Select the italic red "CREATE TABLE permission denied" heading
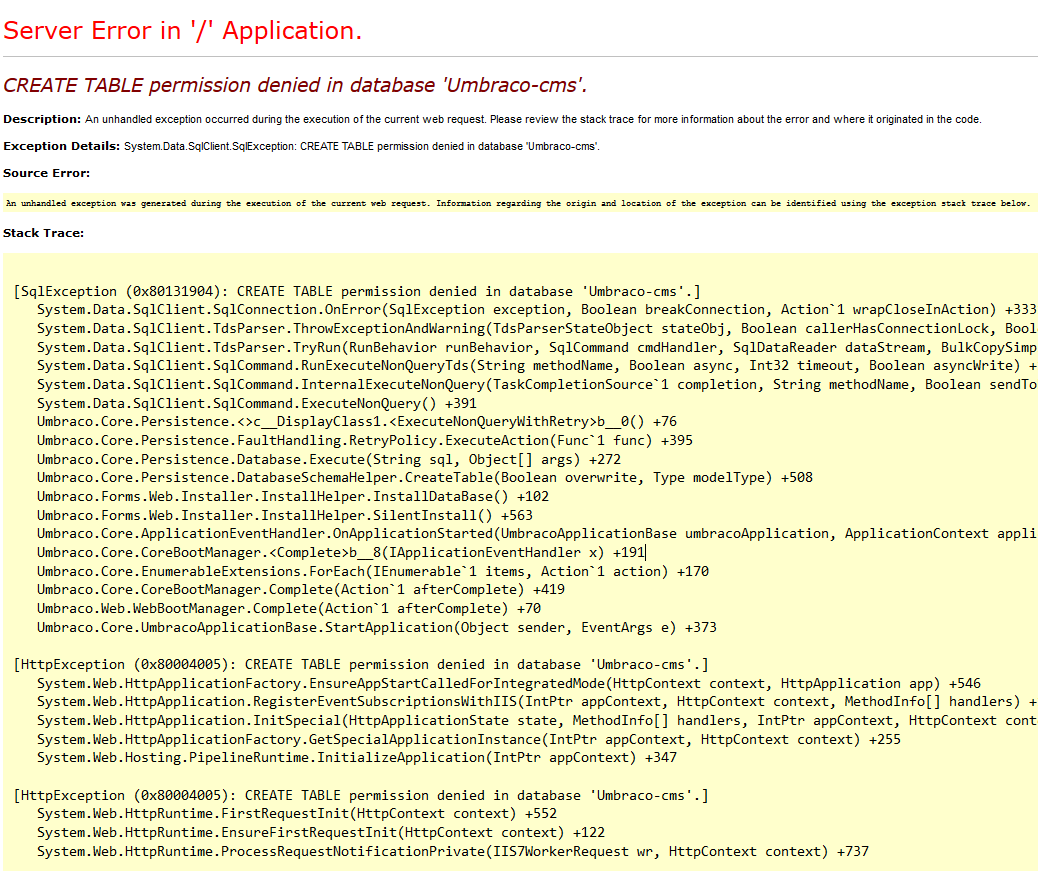Viewport: 1038px width, 875px height. point(295,85)
